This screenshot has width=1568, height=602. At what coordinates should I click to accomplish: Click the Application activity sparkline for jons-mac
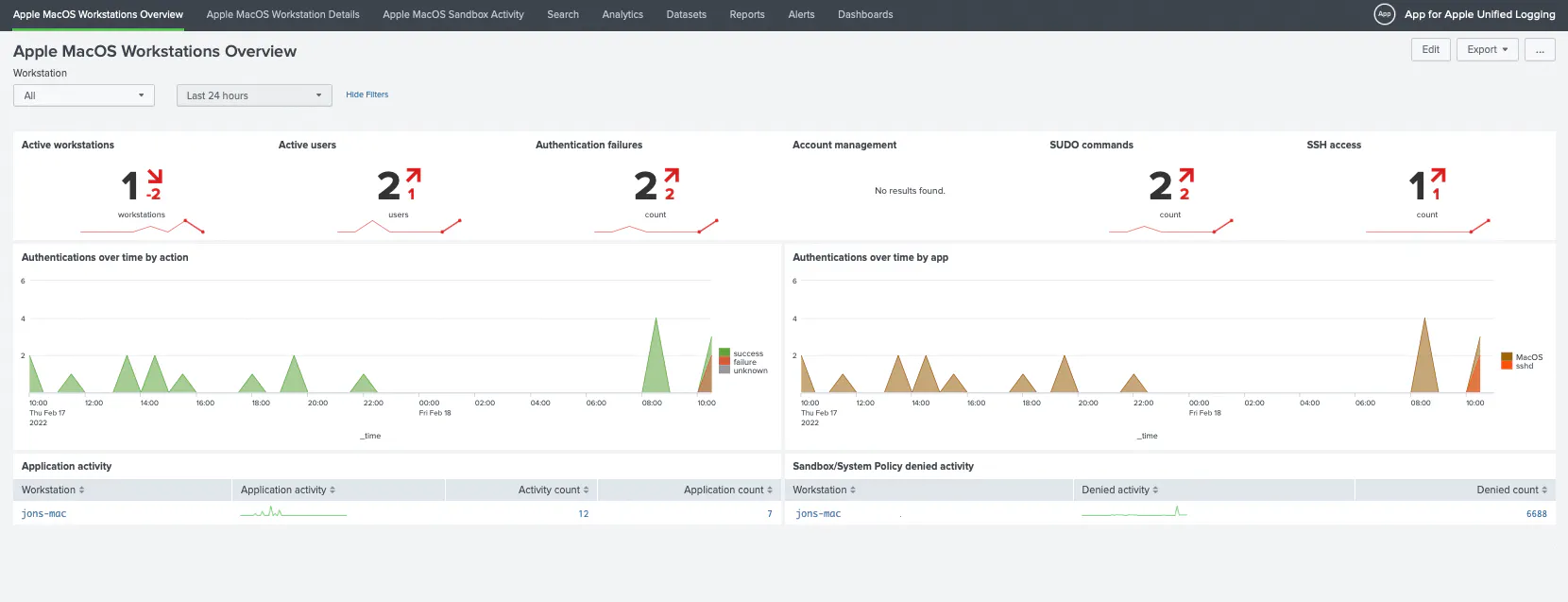click(294, 513)
